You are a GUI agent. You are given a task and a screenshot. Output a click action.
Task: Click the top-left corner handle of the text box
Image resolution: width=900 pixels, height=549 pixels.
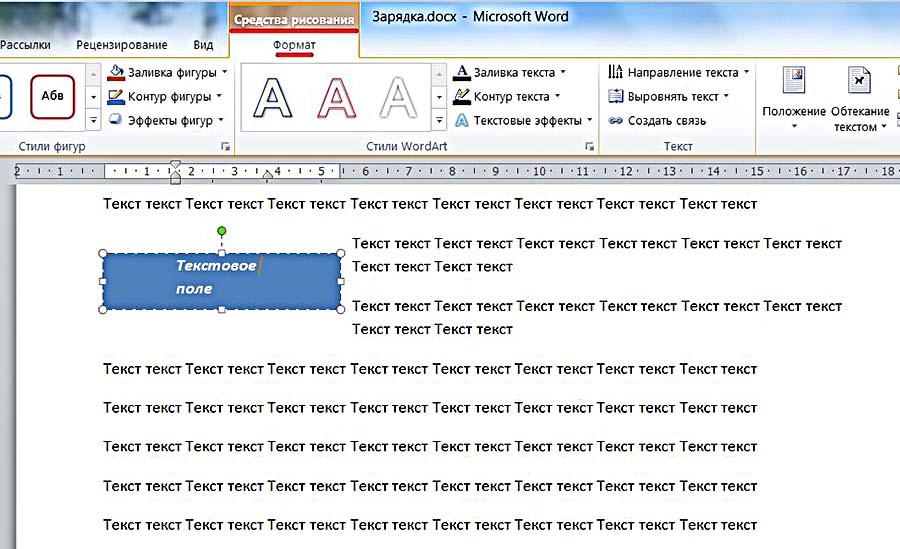click(x=103, y=253)
